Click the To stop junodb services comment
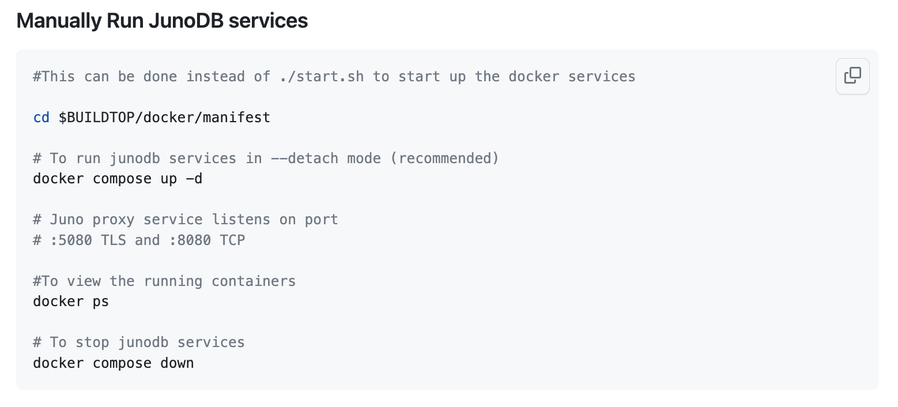 [139, 342]
